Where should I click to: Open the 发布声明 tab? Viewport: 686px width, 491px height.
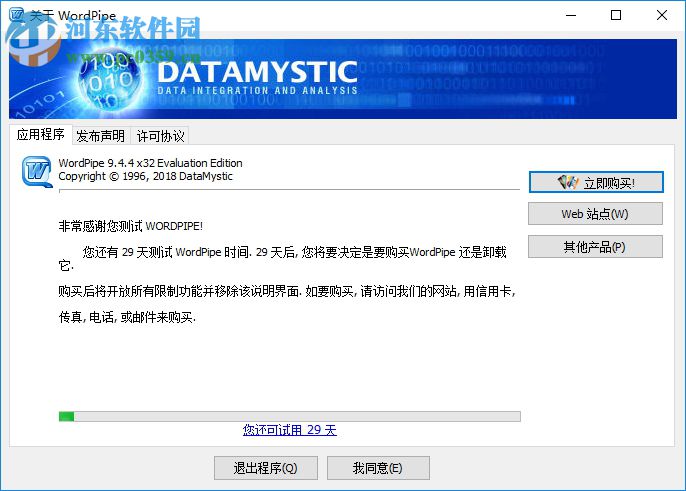coord(101,136)
